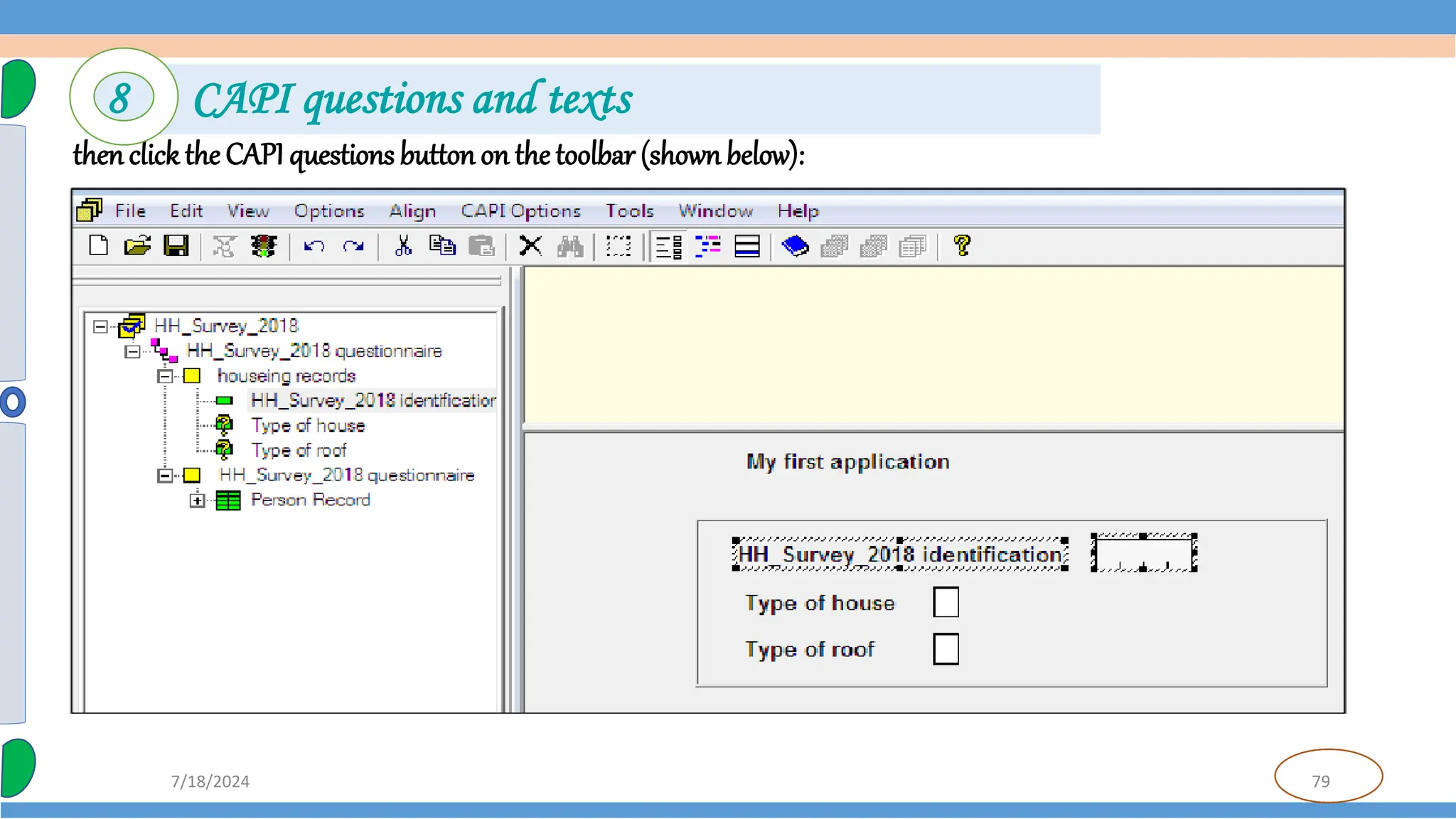Select houseing records in the tree
The image size is (1456, 819).
tap(287, 375)
